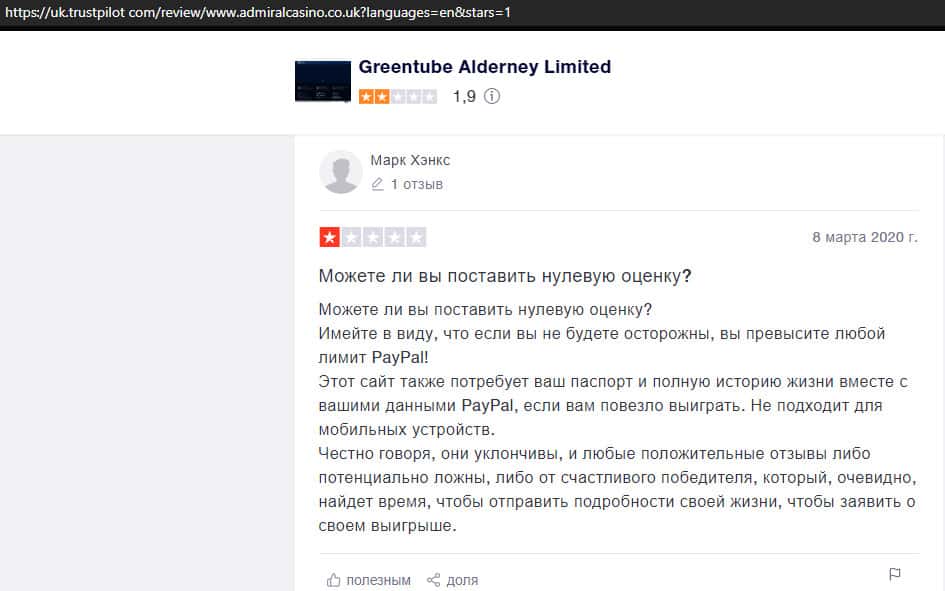This screenshot has height=591, width=945.
Task: Click the info icon next to 1,9 rating
Action: tap(492, 96)
